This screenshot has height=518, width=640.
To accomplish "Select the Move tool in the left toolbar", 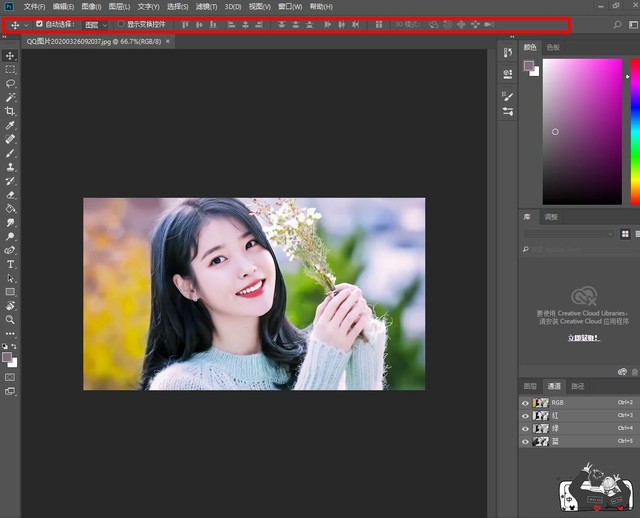I will [x=10, y=56].
